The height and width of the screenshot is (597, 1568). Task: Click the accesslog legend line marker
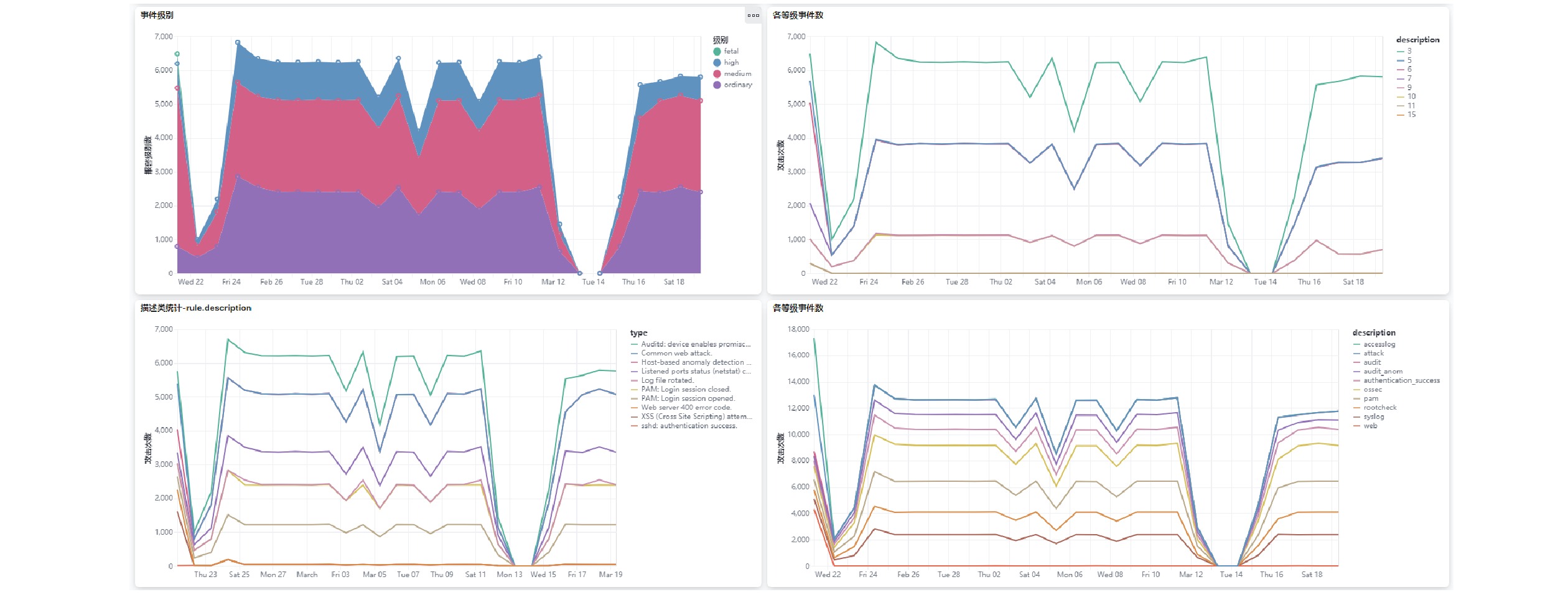click(x=1356, y=345)
